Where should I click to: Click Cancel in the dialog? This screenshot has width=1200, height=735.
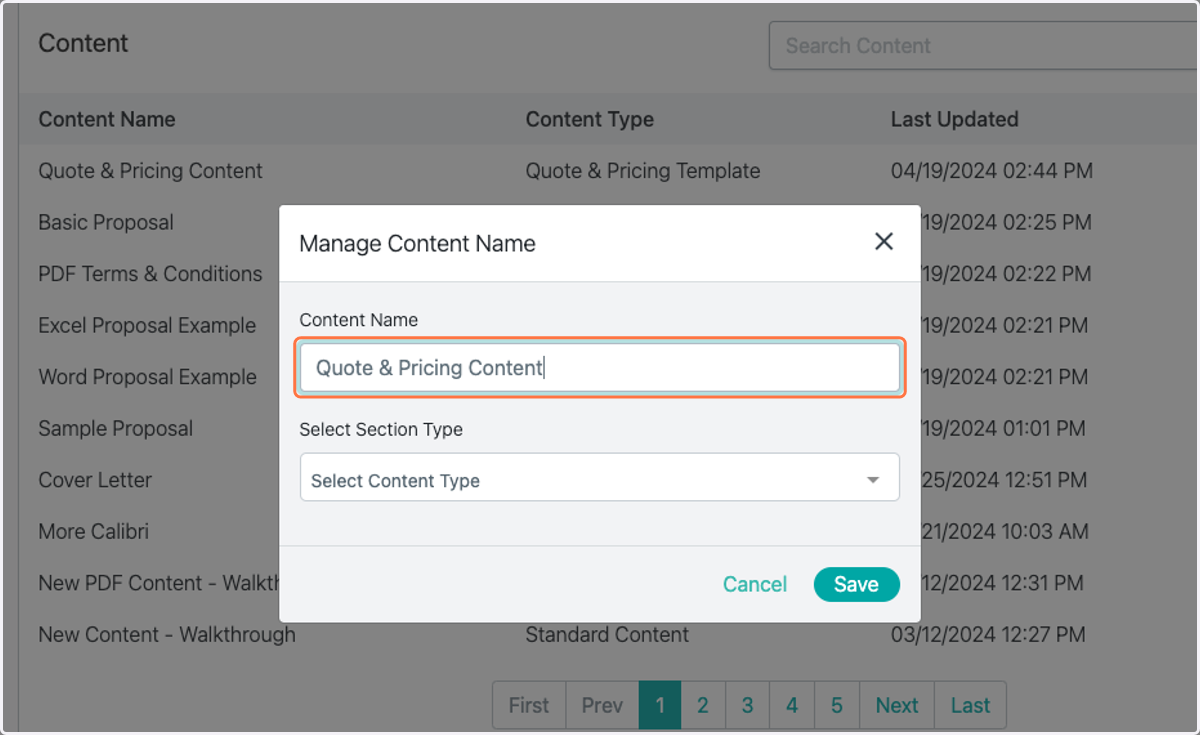pyautogui.click(x=755, y=584)
